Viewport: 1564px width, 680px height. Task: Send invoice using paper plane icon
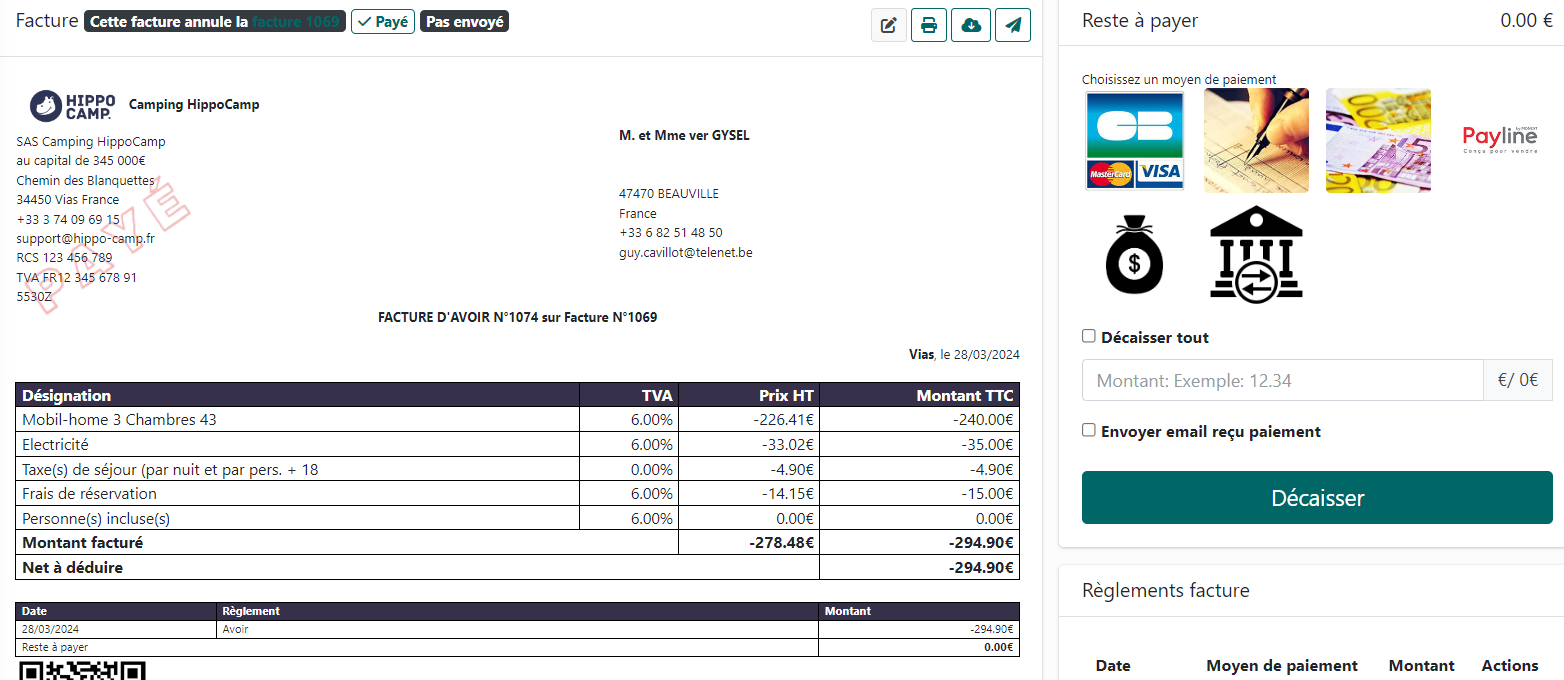coord(1012,25)
